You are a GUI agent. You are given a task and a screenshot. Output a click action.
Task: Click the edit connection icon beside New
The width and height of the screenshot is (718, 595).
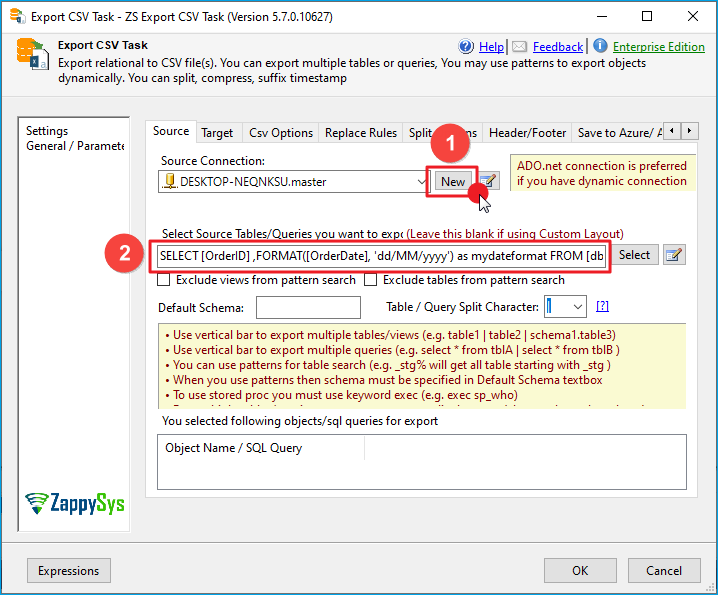pyautogui.click(x=488, y=181)
